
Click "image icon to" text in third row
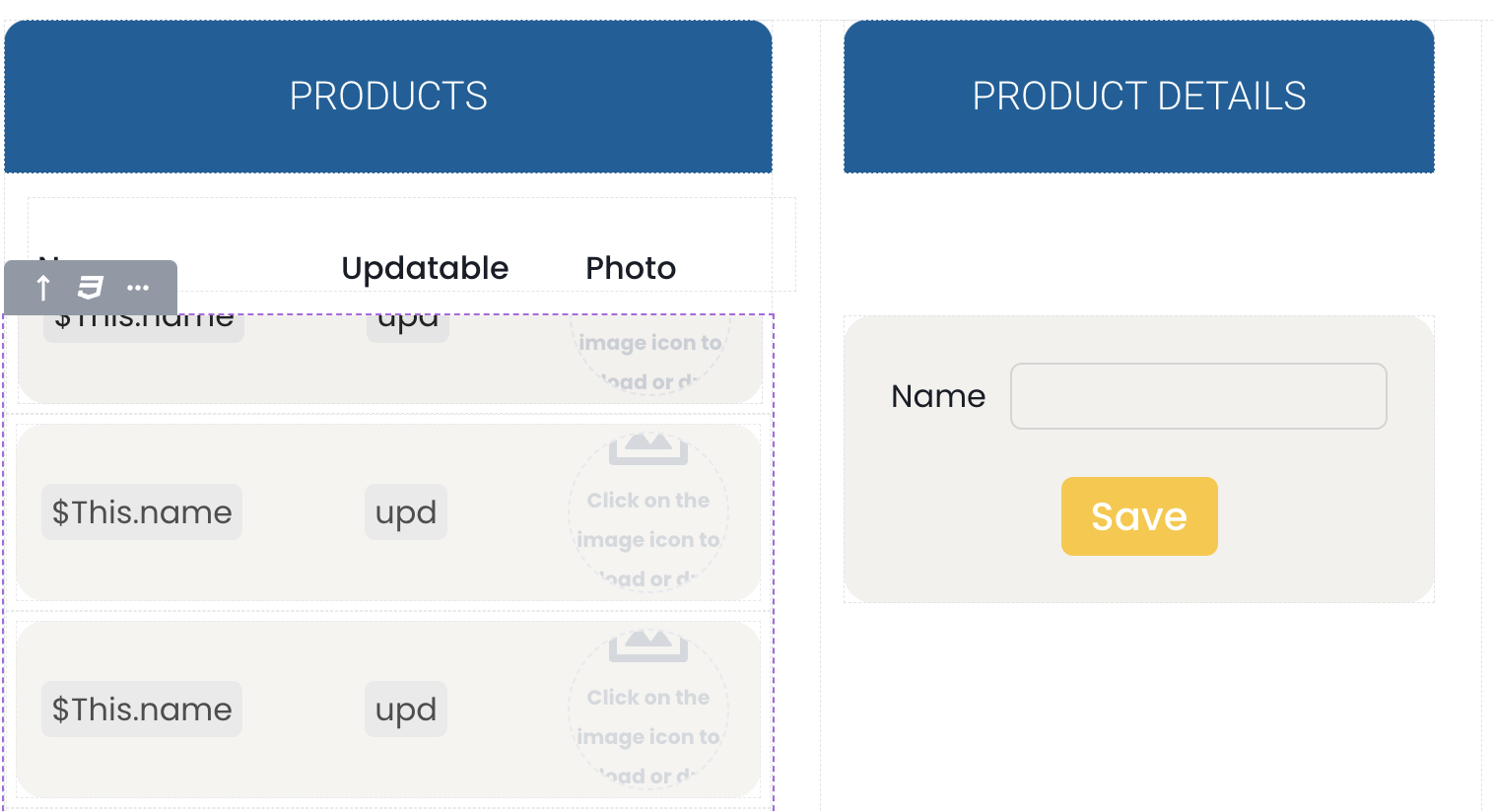648,737
